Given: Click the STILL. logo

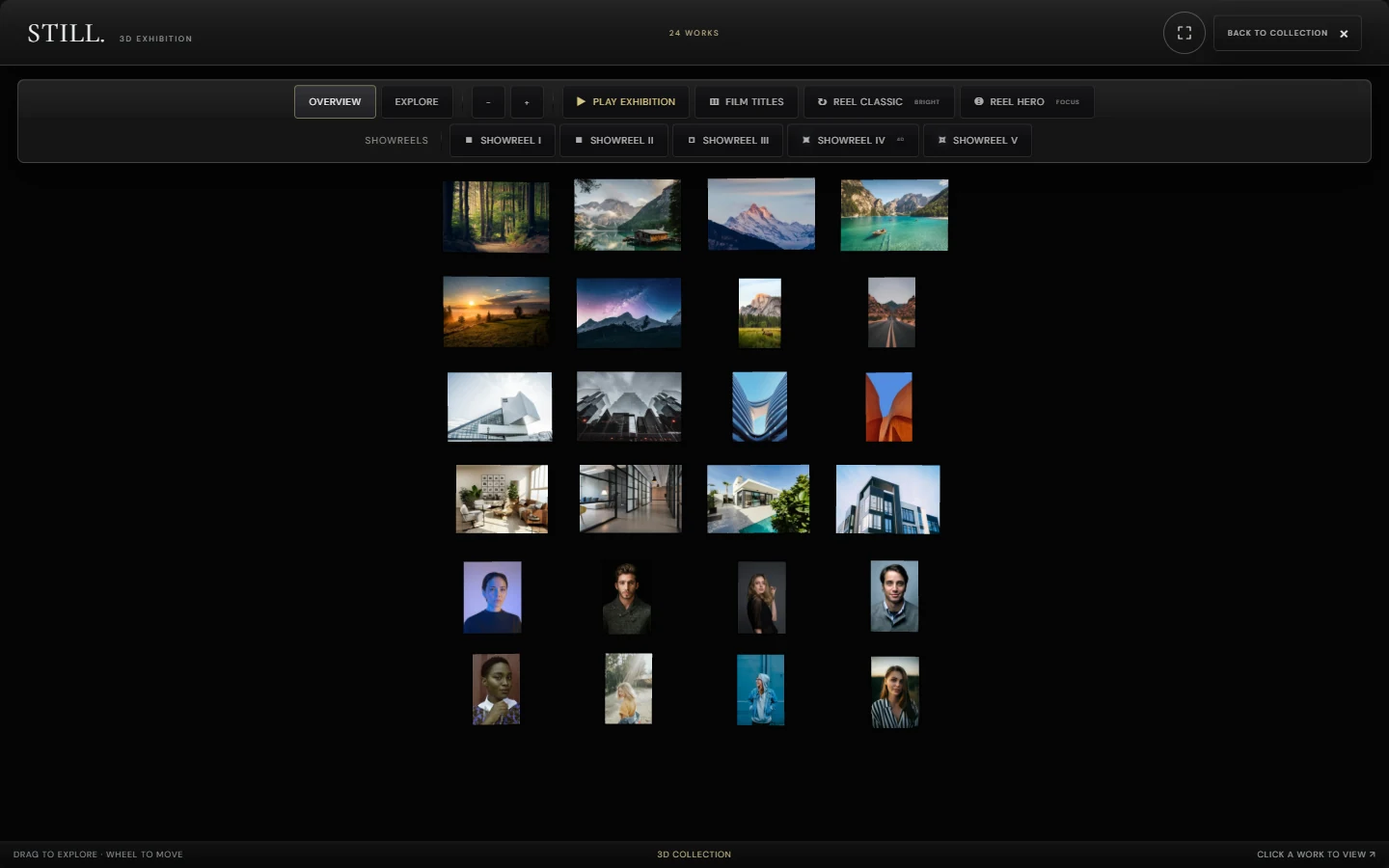Looking at the screenshot, I should coord(66,33).
